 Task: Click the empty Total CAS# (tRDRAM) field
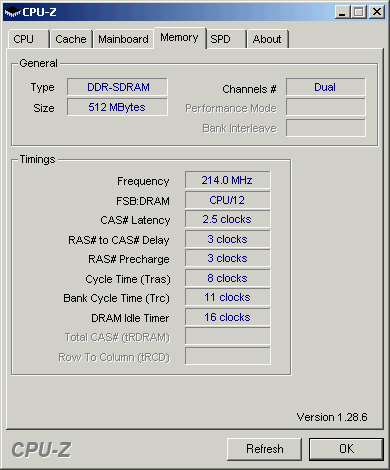[x=228, y=336]
